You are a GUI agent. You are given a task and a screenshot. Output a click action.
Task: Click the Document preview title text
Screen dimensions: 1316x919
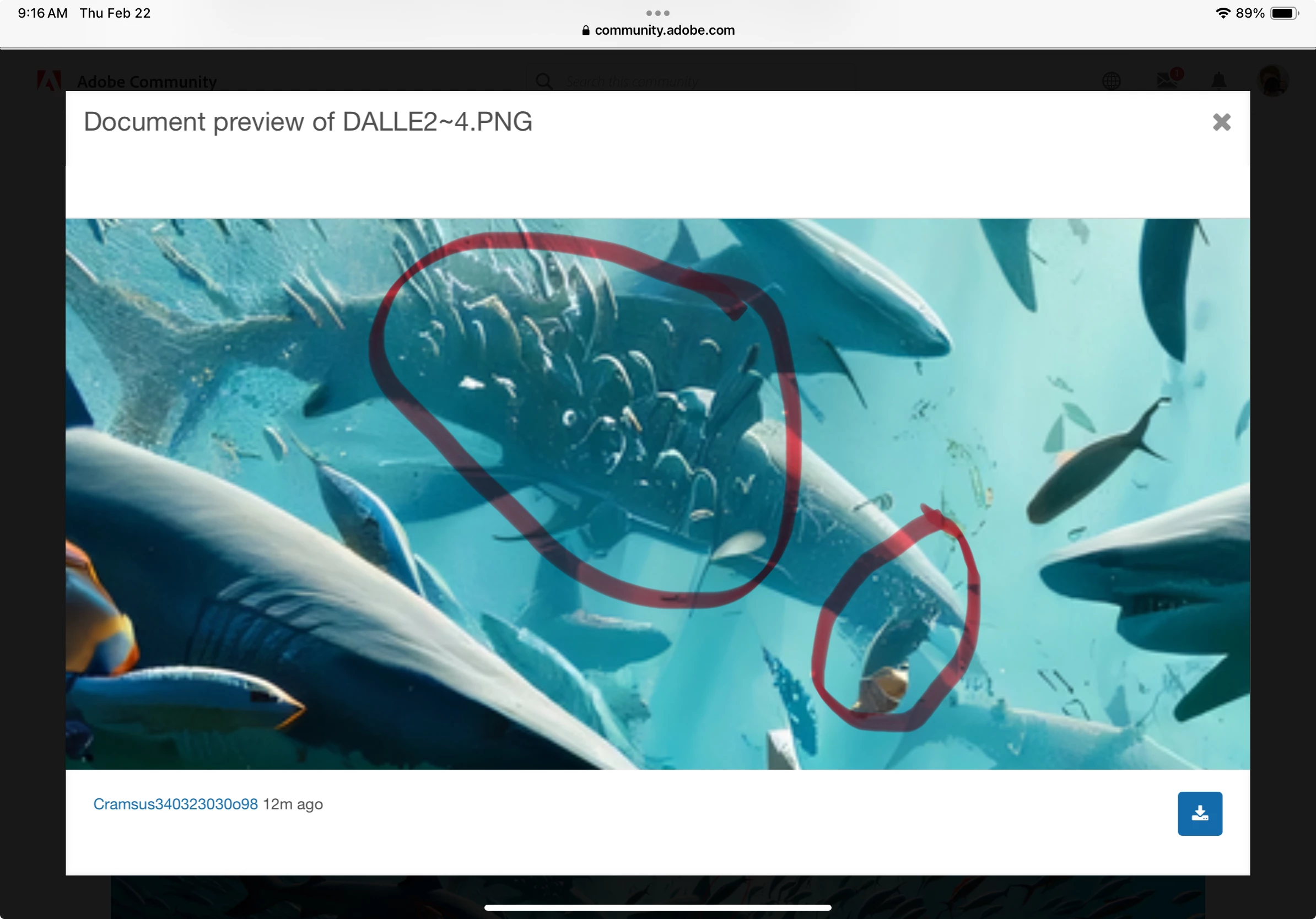coord(308,121)
